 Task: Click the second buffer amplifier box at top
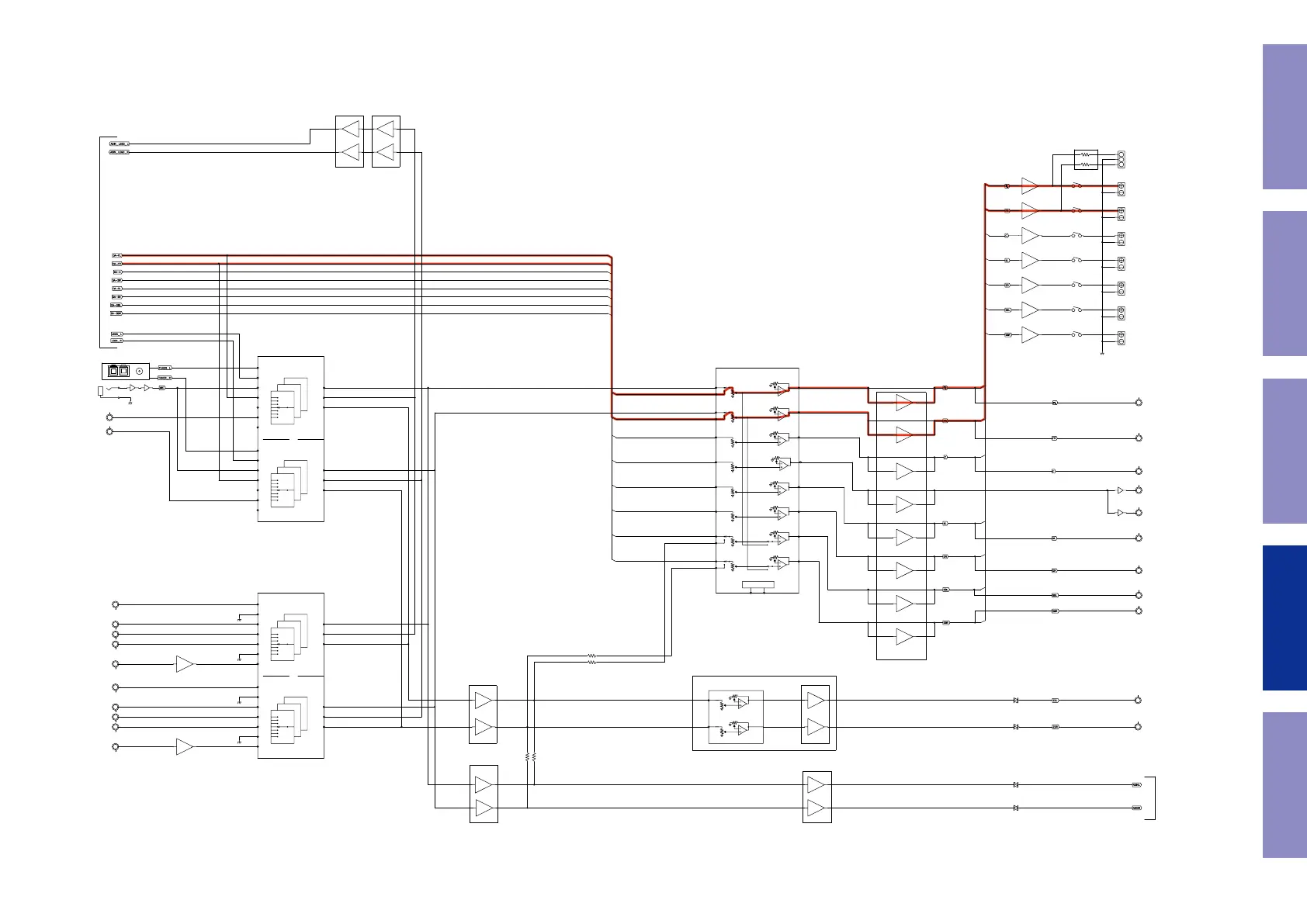(x=386, y=141)
